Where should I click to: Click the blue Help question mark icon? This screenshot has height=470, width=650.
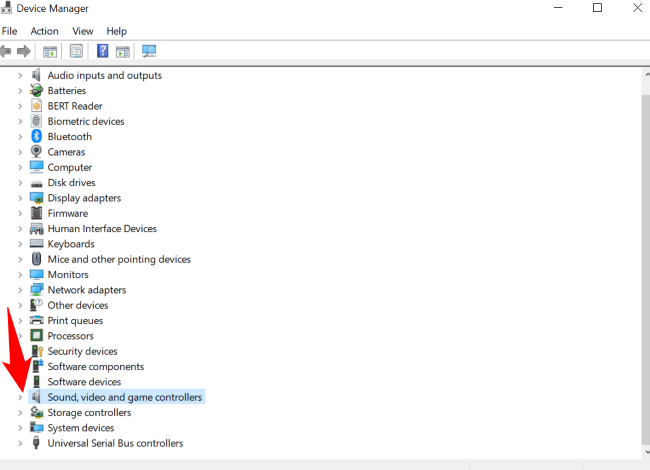pyautogui.click(x=102, y=51)
